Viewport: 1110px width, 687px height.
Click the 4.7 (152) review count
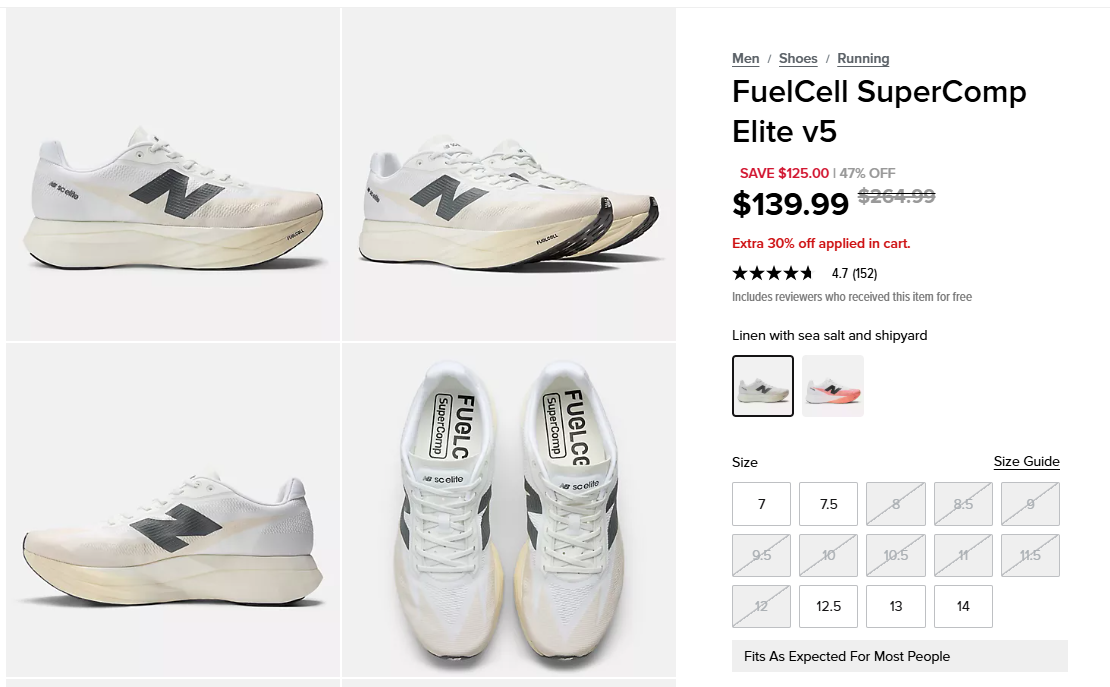coord(854,273)
